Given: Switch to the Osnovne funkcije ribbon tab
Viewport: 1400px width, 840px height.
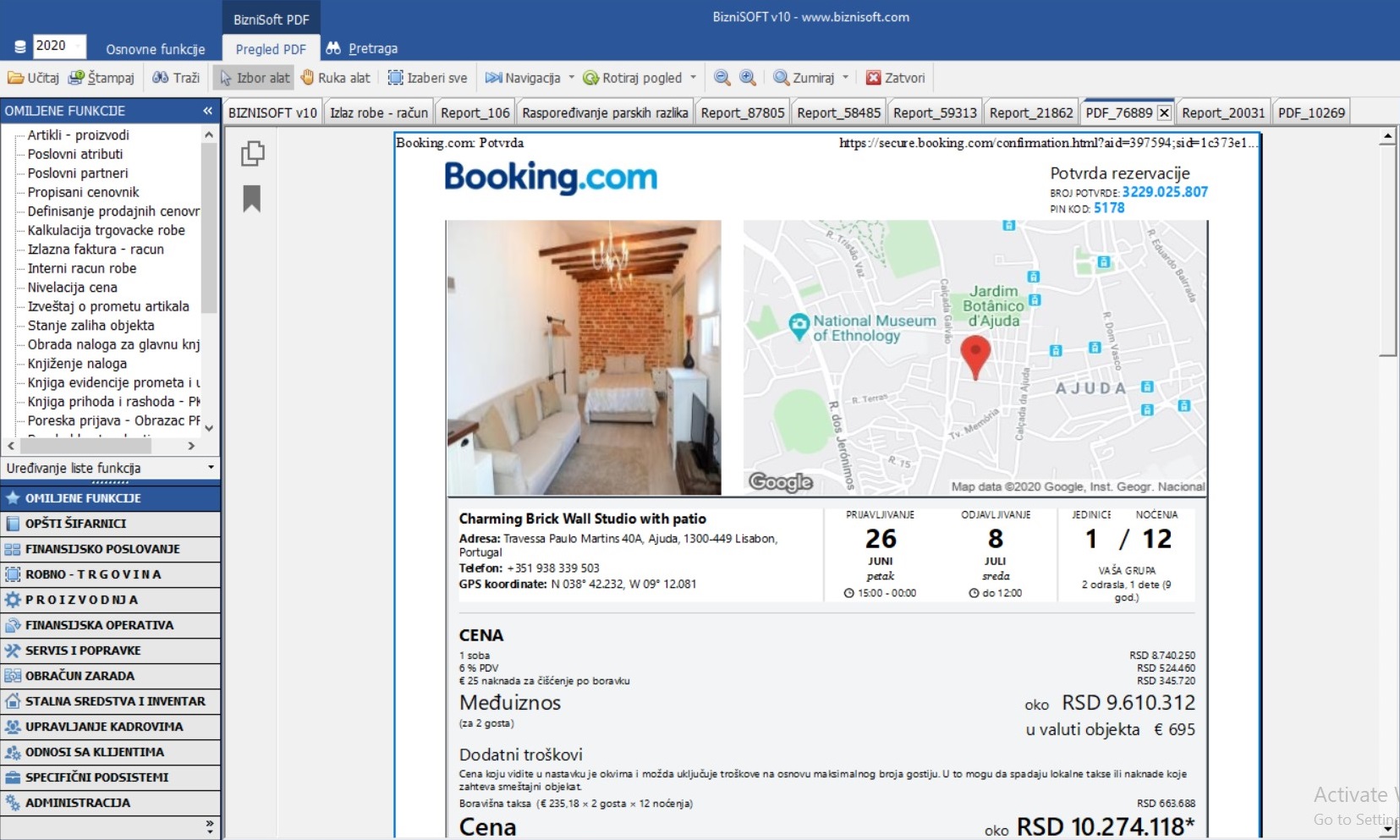Looking at the screenshot, I should coord(156,49).
